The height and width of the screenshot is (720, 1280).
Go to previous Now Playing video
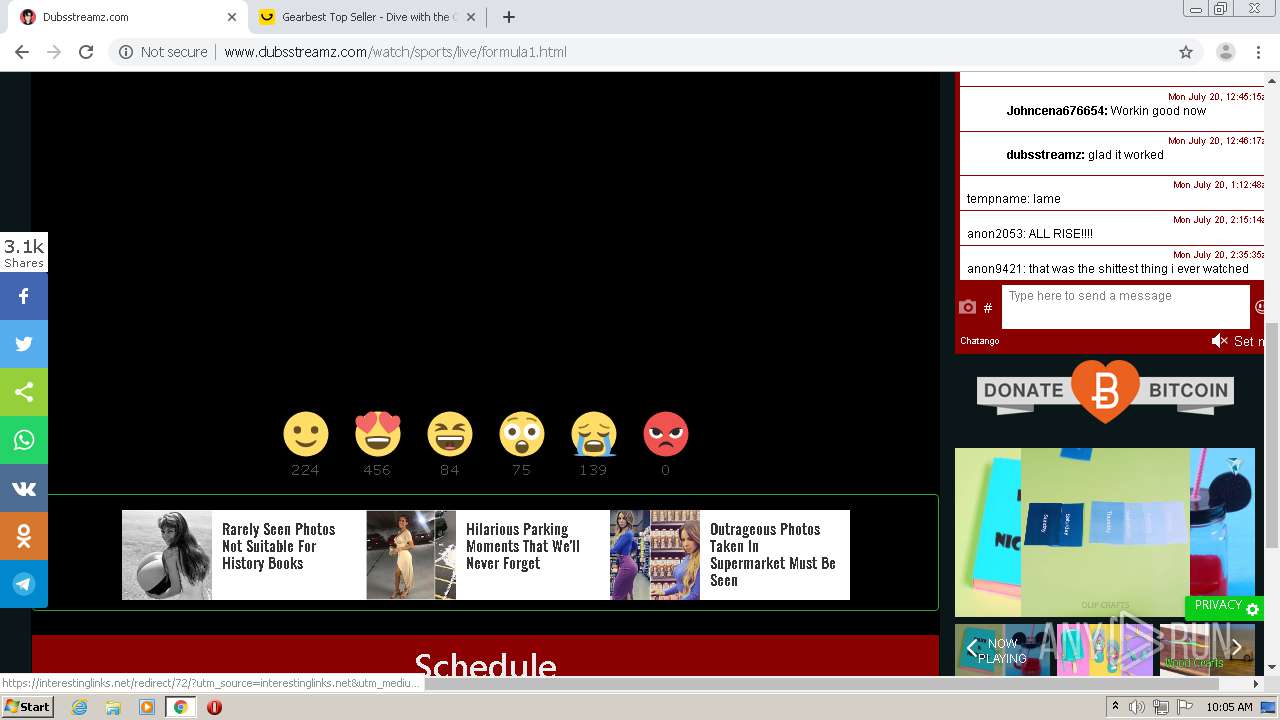970,648
